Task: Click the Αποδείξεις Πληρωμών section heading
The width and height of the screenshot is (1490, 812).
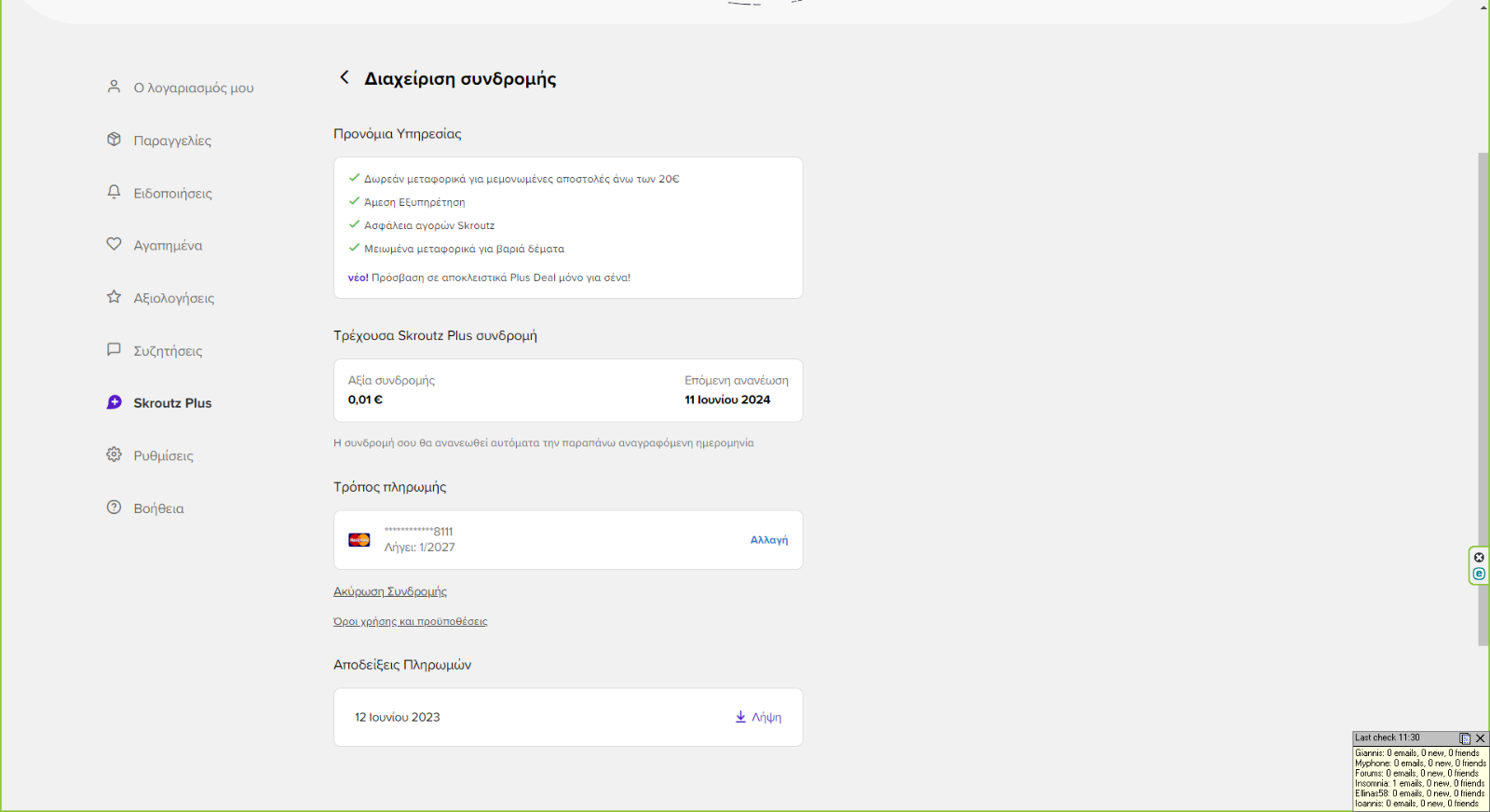Action: tap(402, 665)
